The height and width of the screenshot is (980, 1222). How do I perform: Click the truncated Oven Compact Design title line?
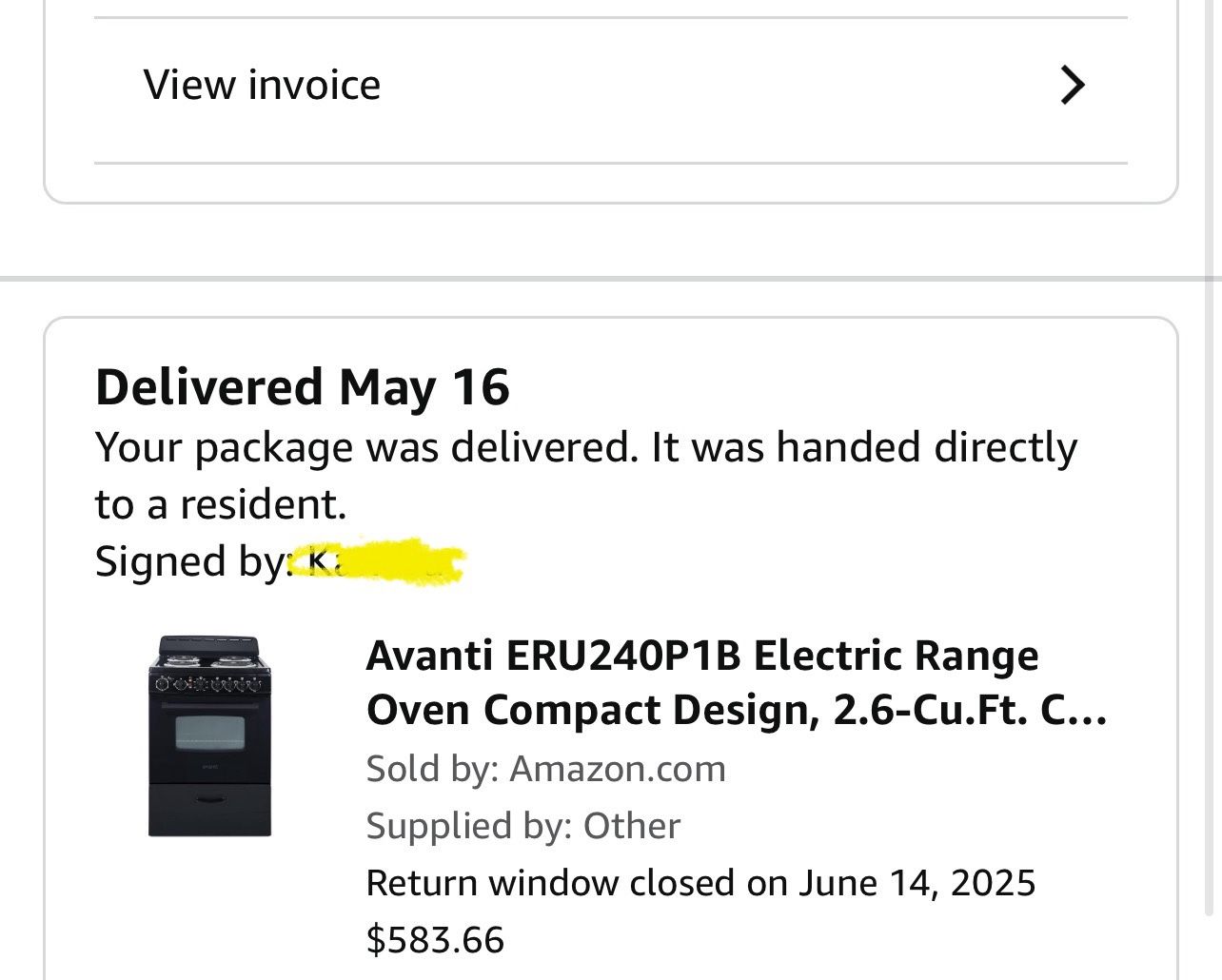(x=736, y=711)
